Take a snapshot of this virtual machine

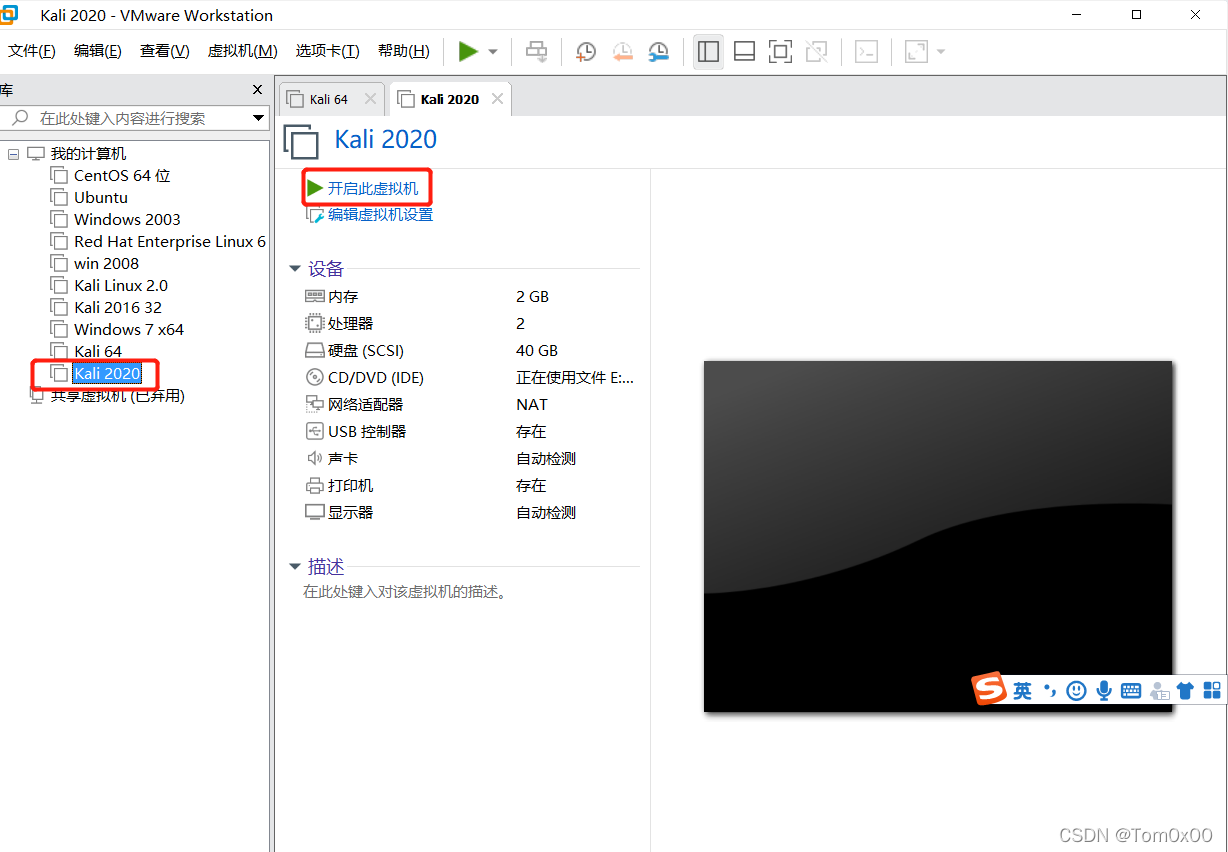[x=586, y=51]
